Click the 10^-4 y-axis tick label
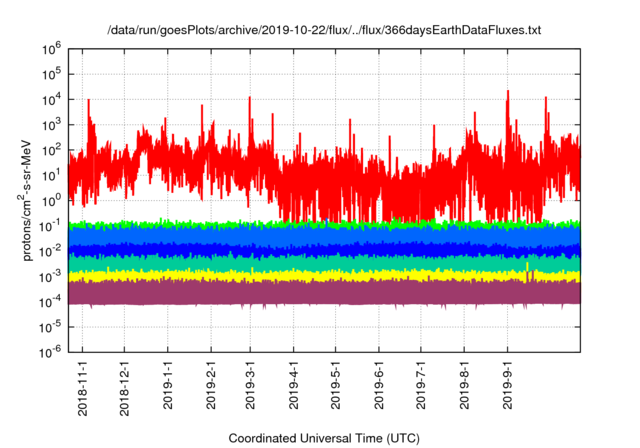 (51, 302)
